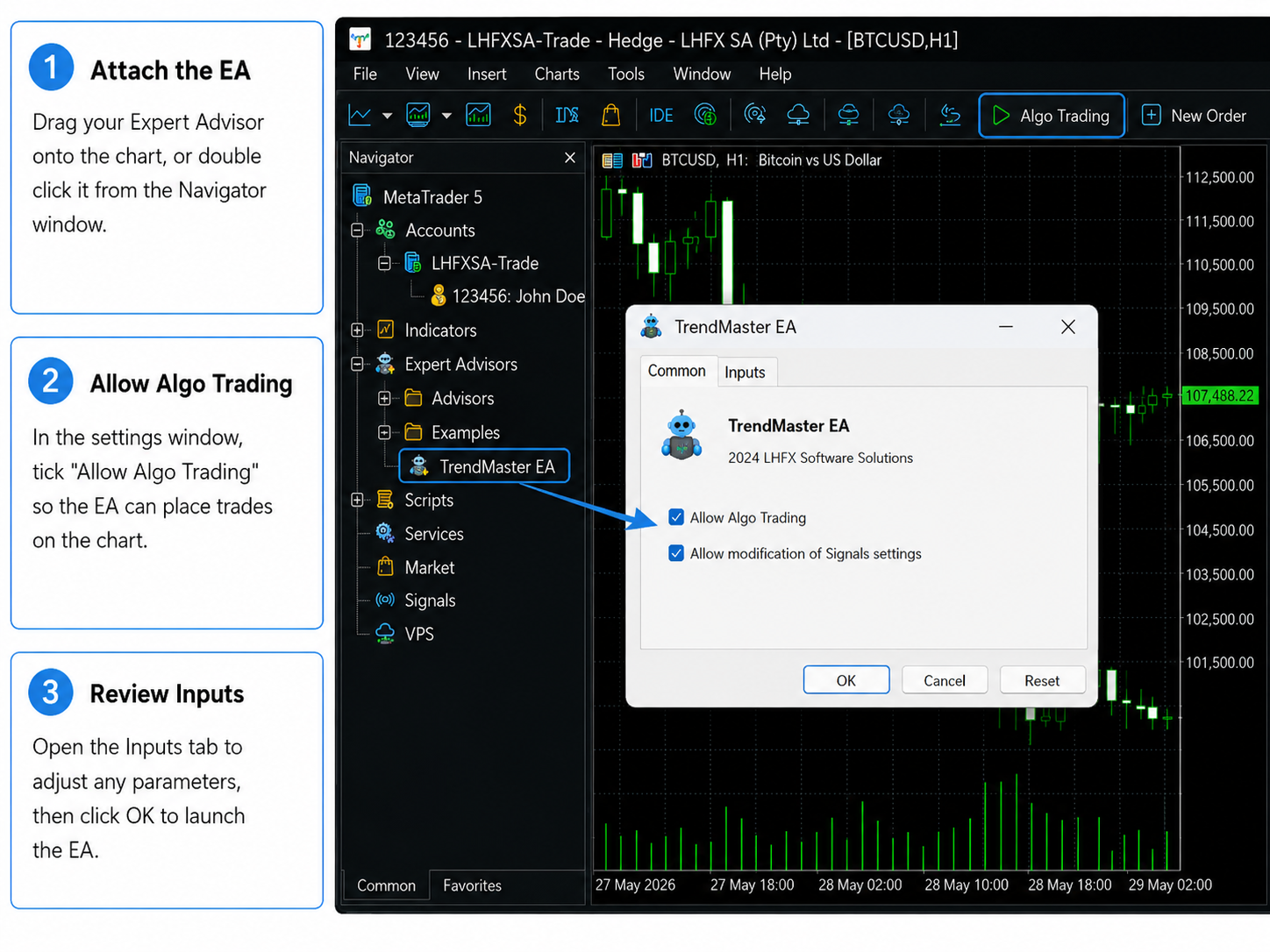Click the Advisors folder icon
The height and width of the screenshot is (952, 1270).
click(413, 398)
